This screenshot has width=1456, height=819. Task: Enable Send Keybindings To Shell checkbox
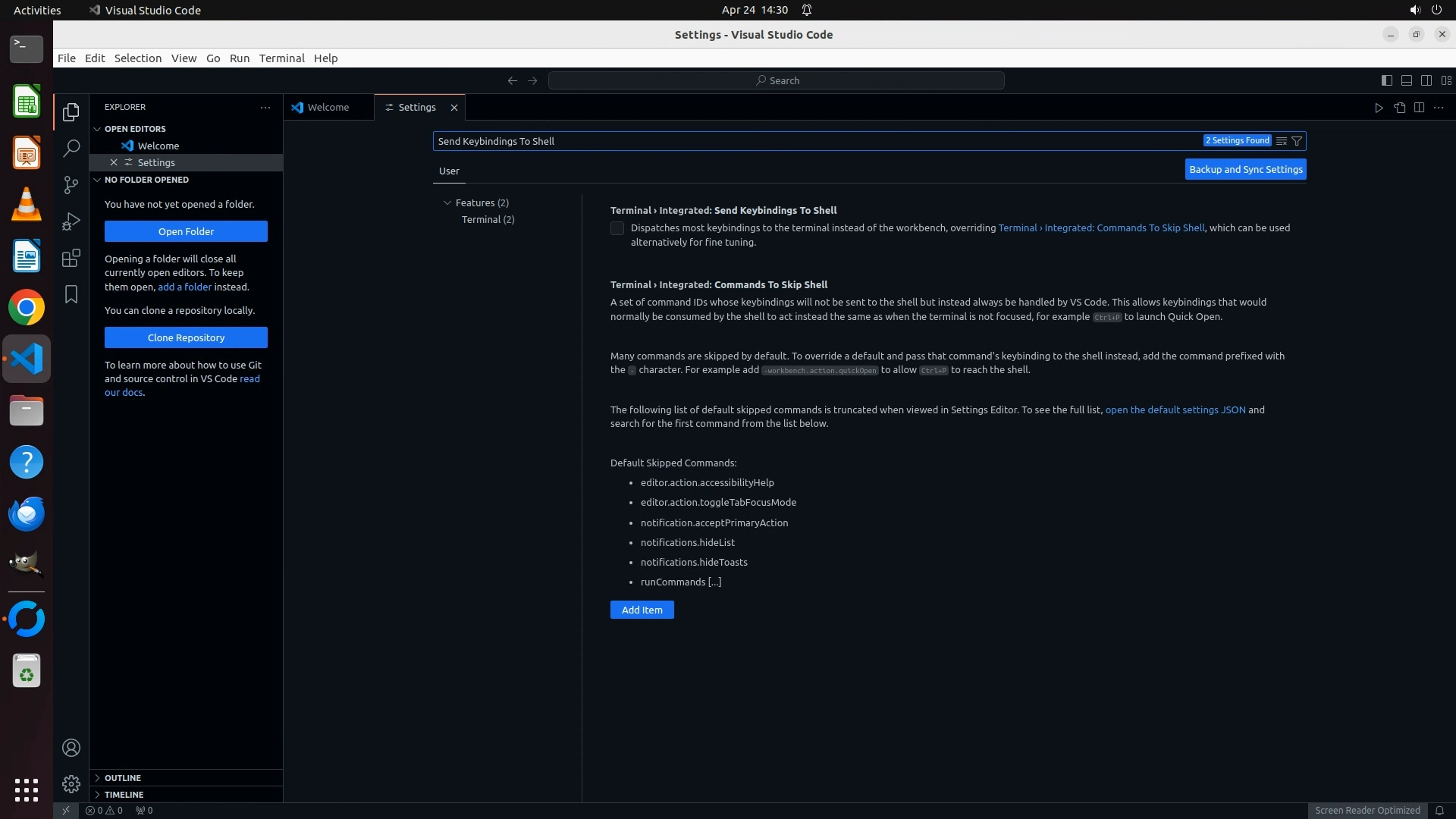[x=617, y=228]
